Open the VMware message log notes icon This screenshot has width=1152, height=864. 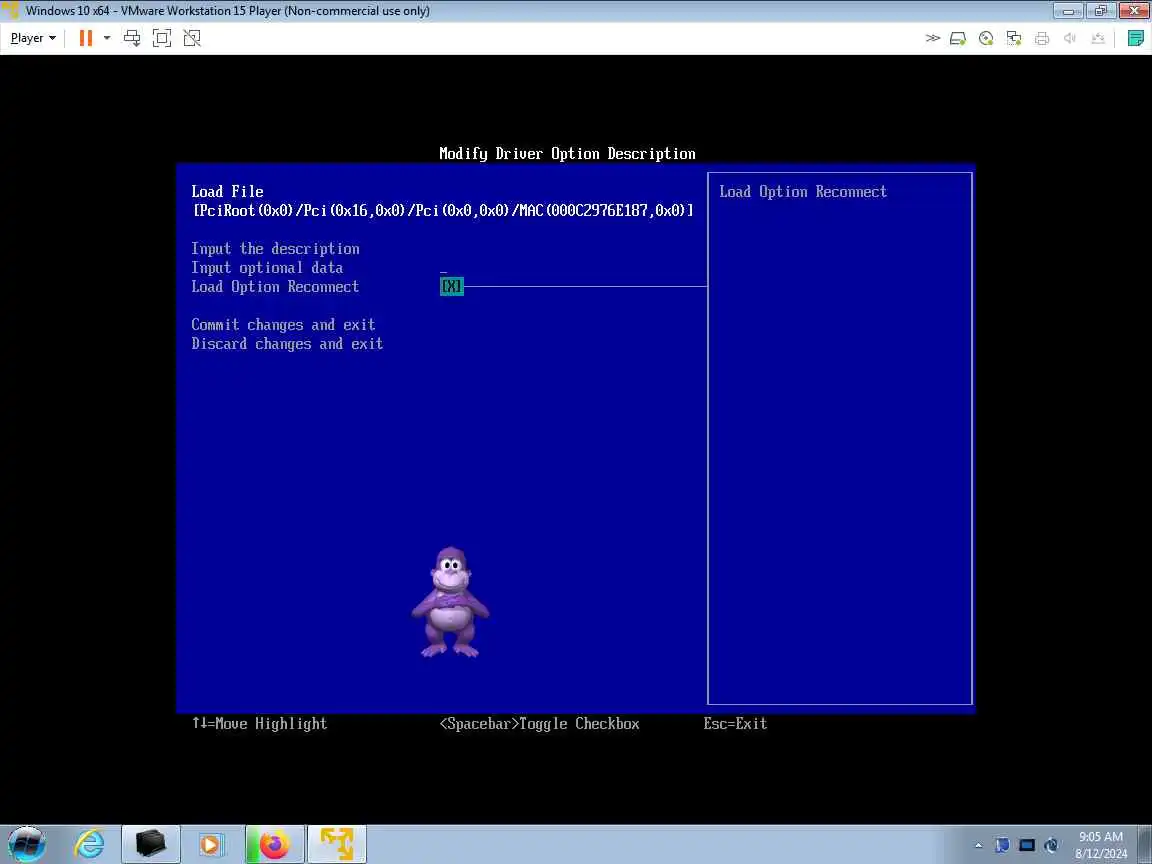click(x=1135, y=38)
